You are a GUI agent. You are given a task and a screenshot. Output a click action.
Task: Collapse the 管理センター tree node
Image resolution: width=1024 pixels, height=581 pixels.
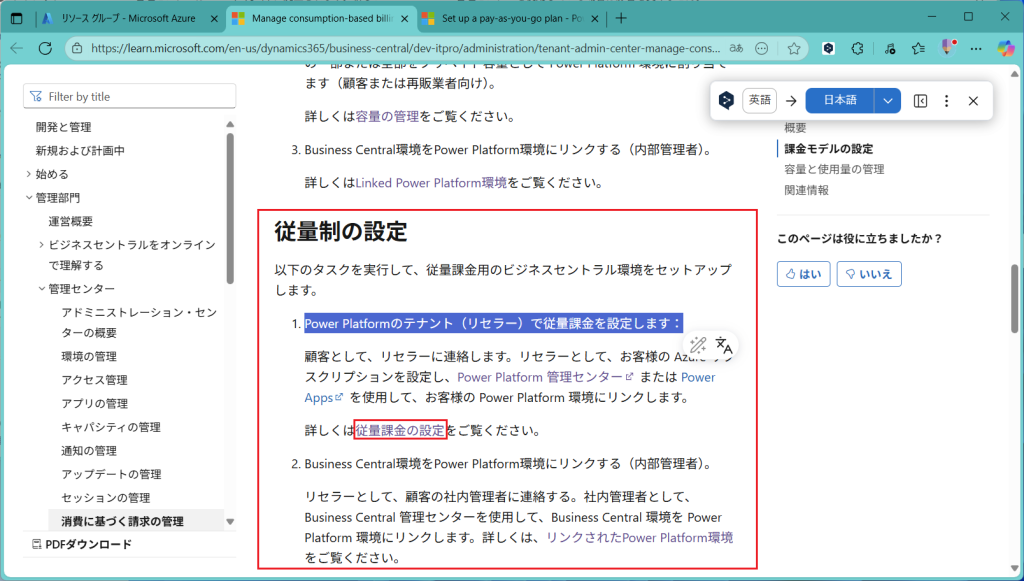[41, 289]
